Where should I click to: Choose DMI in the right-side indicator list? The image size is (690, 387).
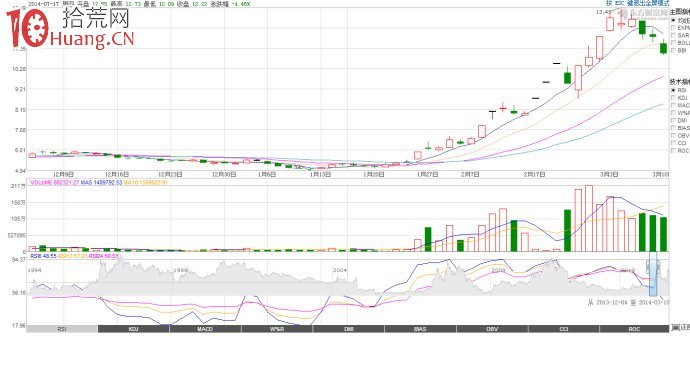coord(673,120)
